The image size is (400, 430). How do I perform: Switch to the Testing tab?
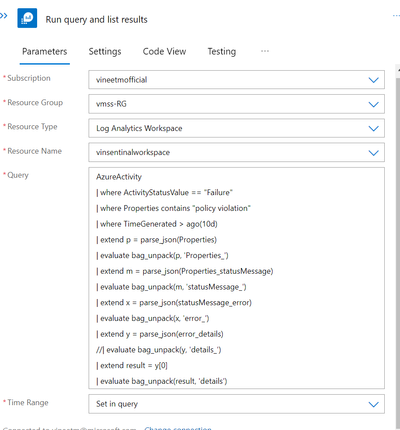tap(222, 52)
